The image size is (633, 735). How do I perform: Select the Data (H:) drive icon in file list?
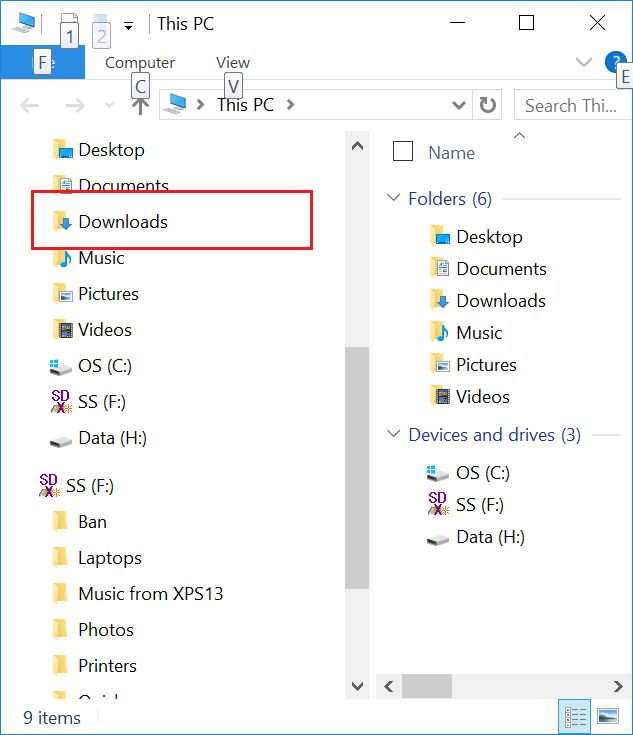[x=438, y=540]
